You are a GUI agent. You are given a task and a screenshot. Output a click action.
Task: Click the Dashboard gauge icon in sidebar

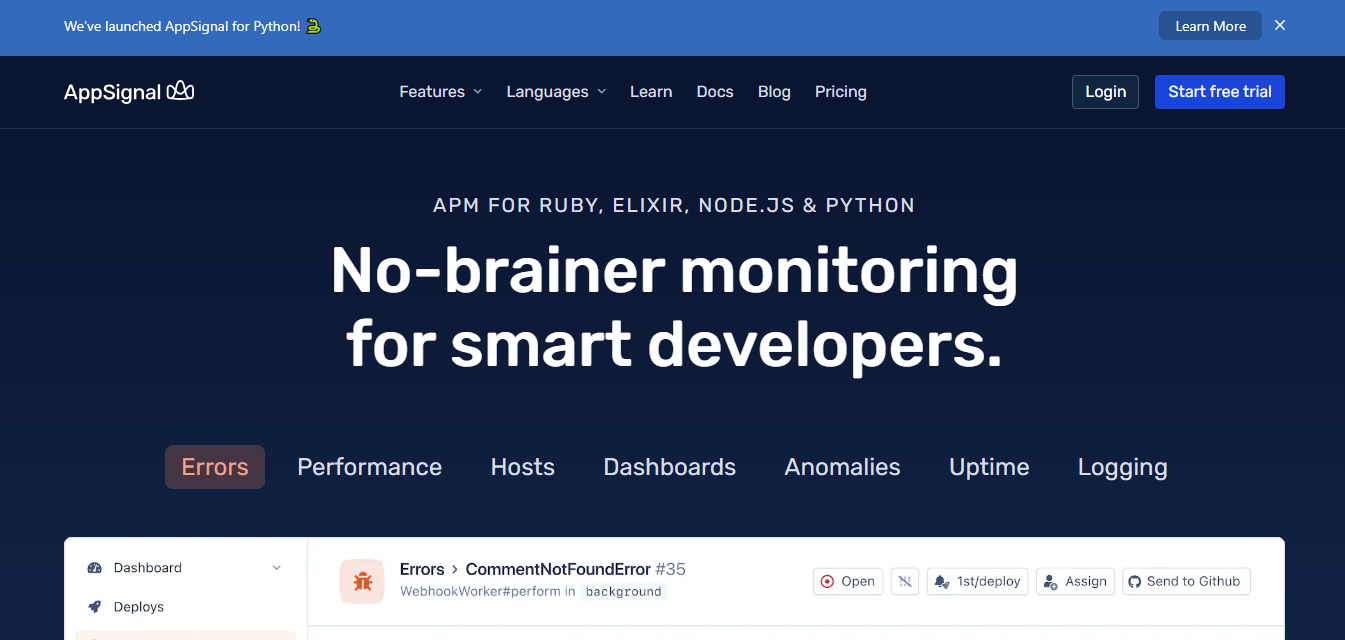click(95, 567)
